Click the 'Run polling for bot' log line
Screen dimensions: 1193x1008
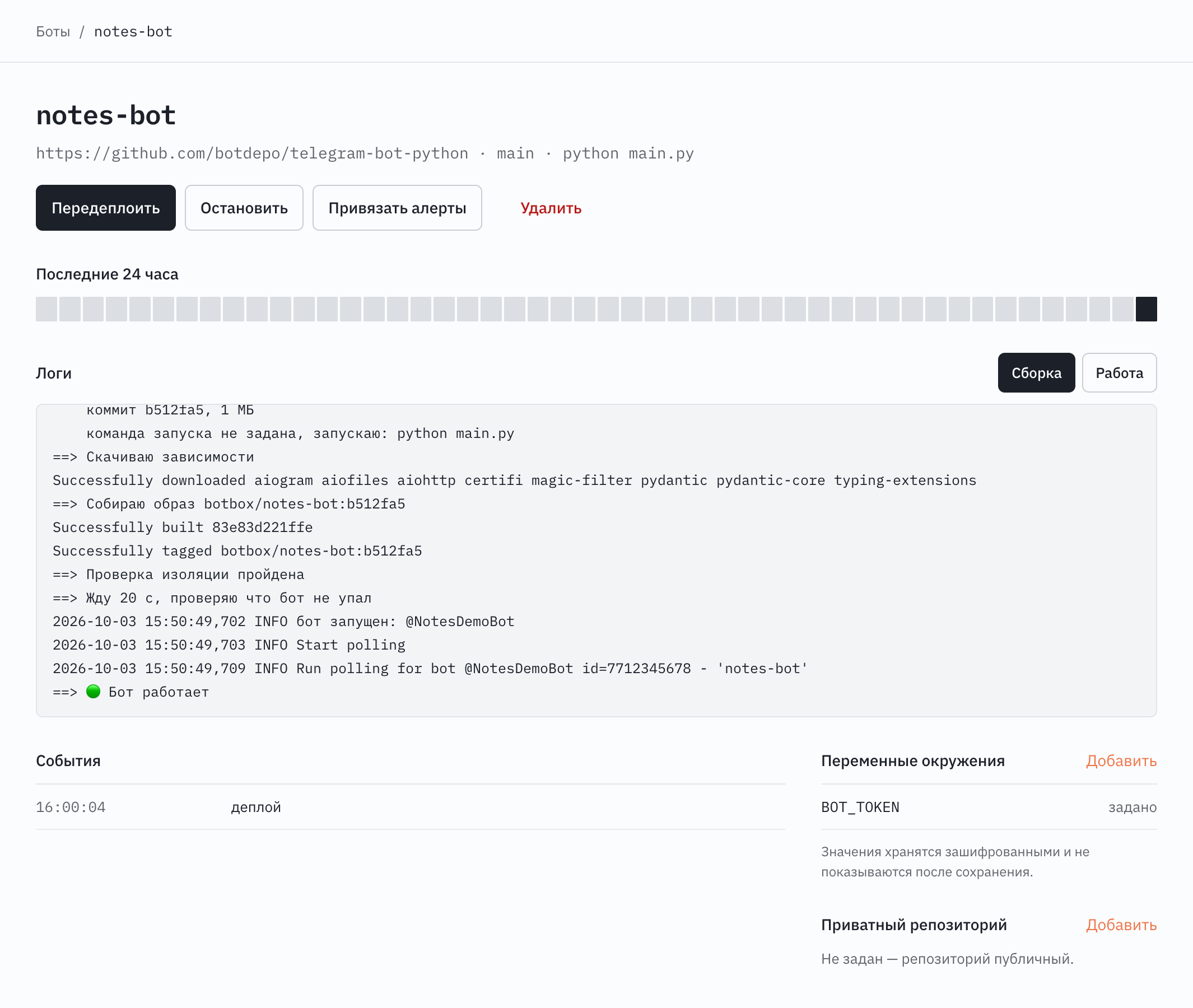click(x=431, y=669)
